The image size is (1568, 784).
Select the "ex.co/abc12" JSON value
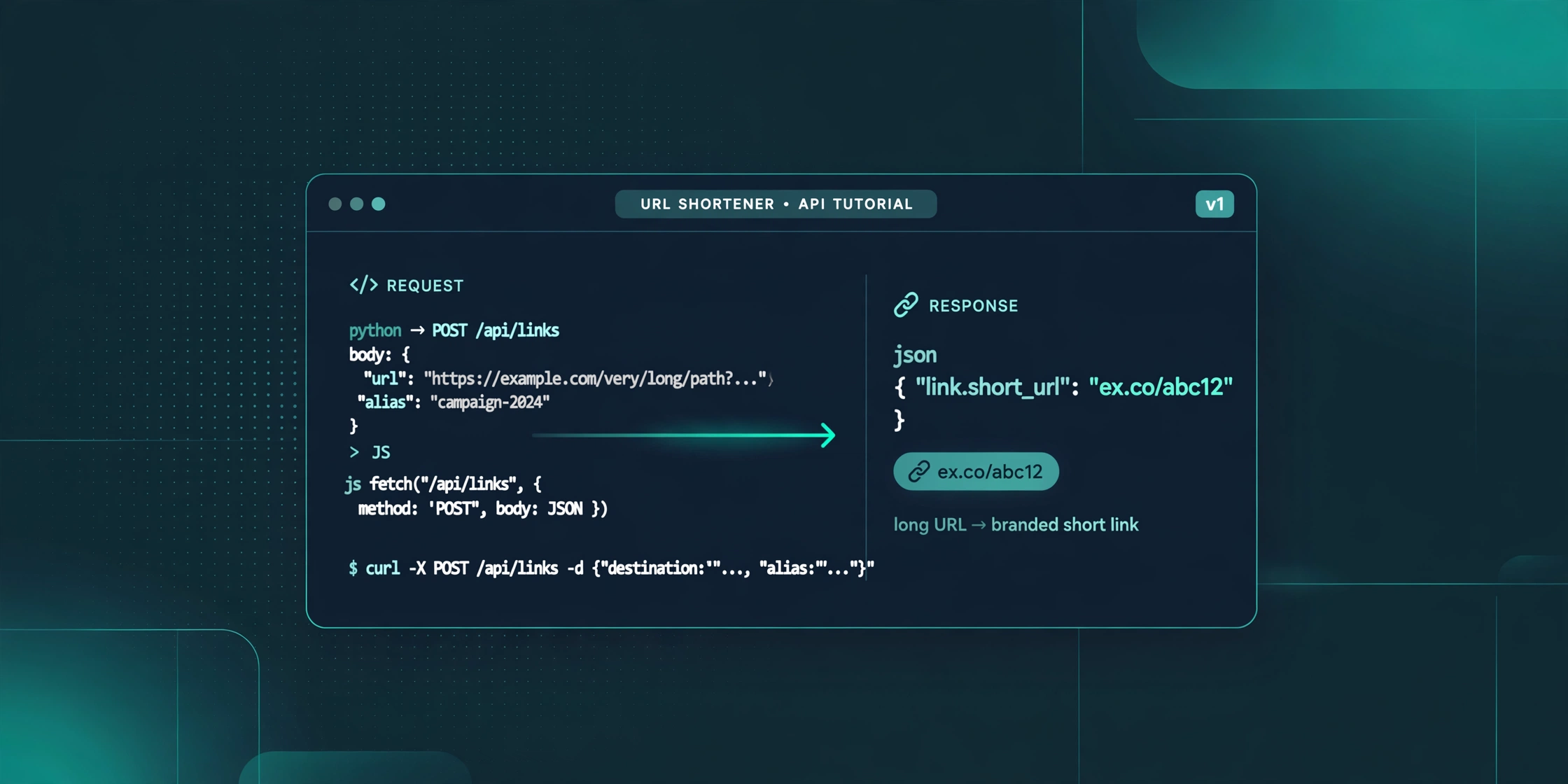1161,387
